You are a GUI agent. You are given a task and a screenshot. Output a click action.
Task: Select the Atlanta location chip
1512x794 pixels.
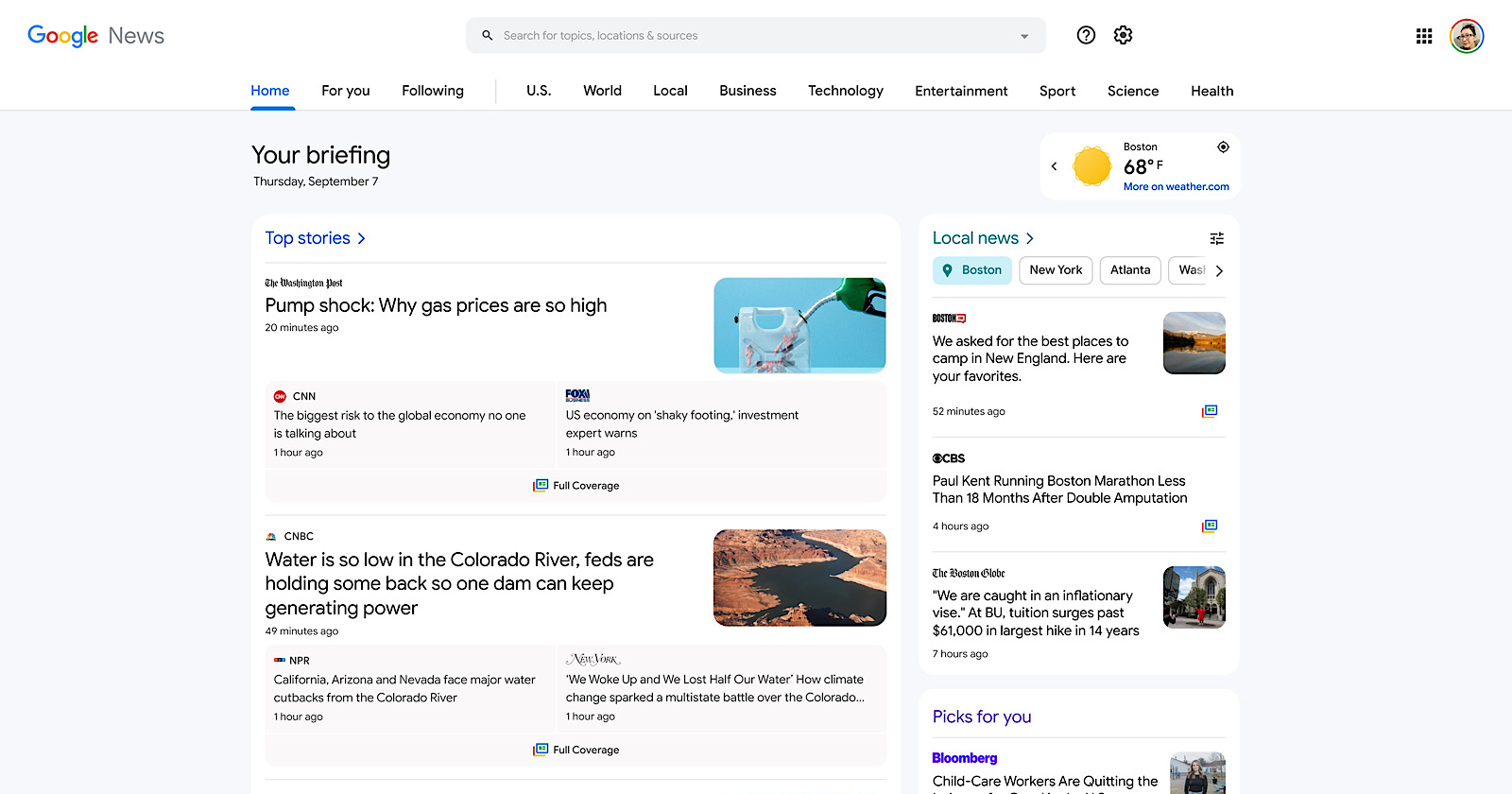click(1130, 270)
